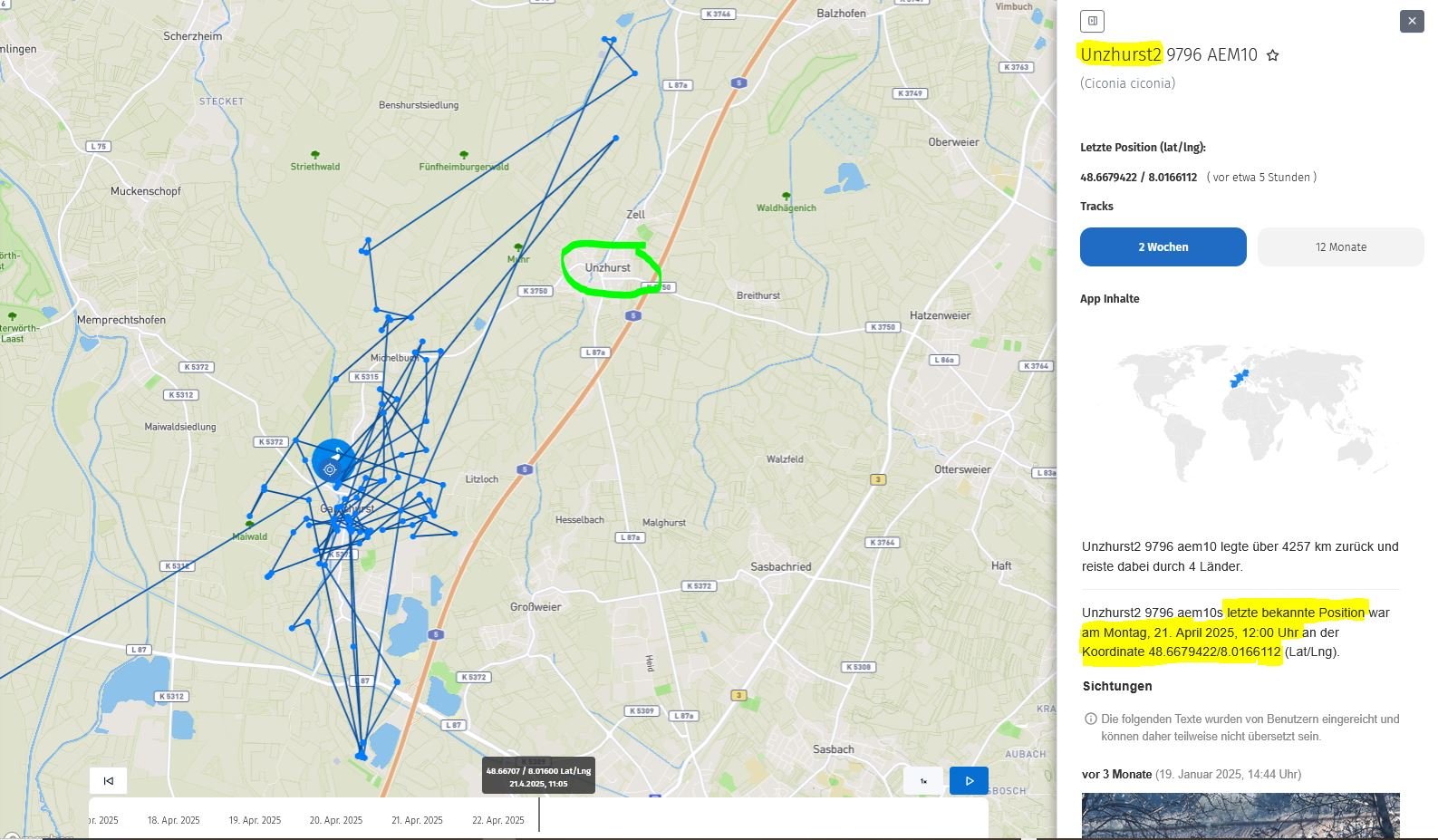Close the stork details panel
1438x840 pixels.
point(1411,21)
